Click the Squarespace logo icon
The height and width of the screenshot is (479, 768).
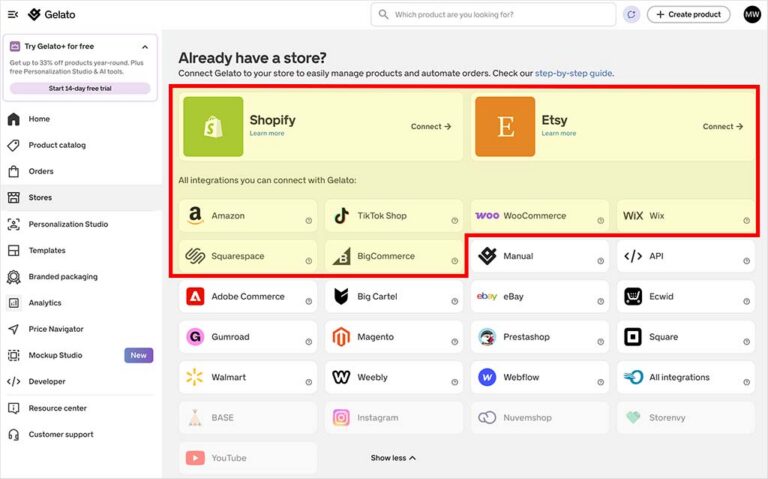(195, 256)
